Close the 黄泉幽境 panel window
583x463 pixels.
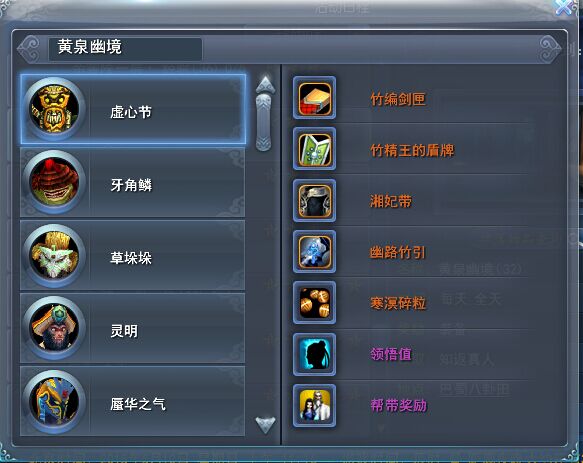point(564,7)
